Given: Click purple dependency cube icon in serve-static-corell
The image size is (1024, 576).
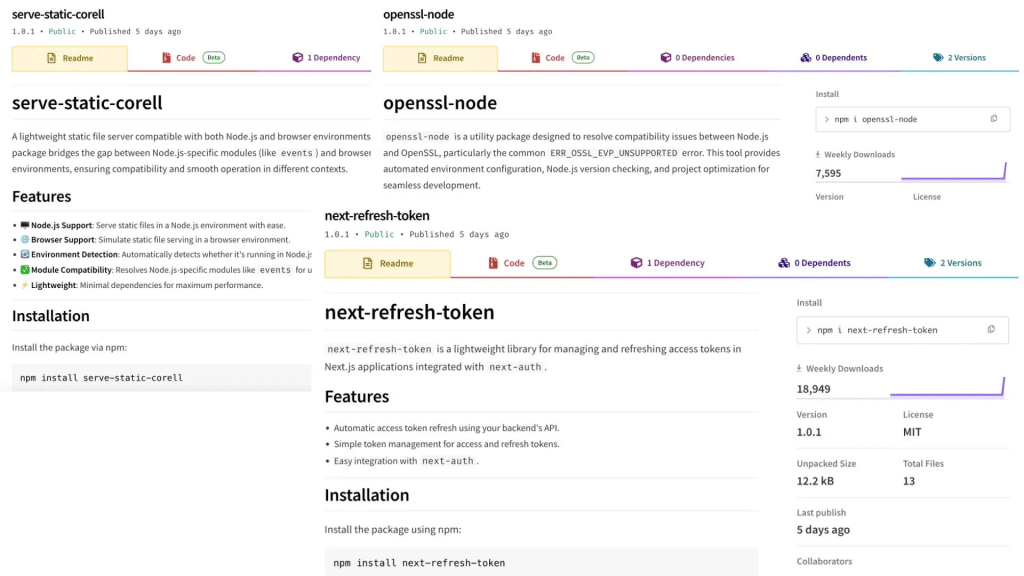Looking at the screenshot, I should pos(298,57).
